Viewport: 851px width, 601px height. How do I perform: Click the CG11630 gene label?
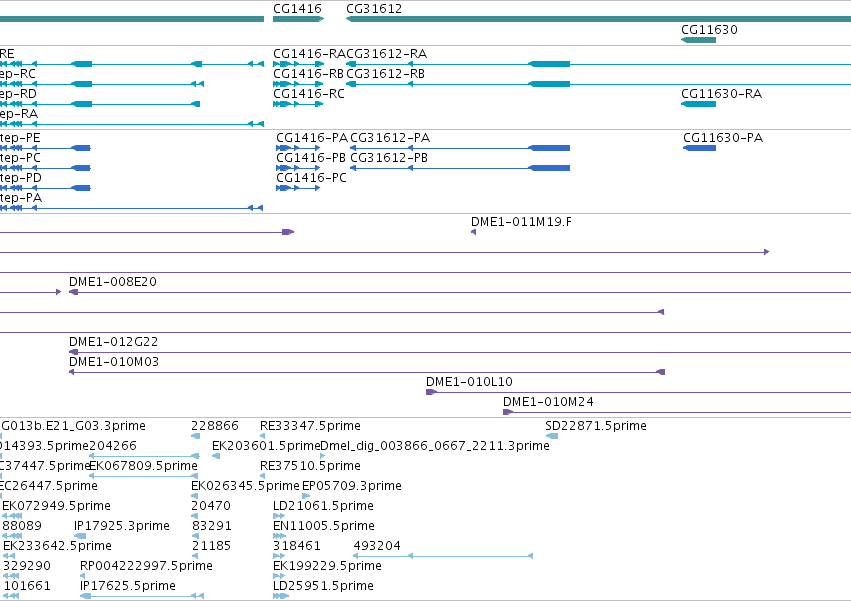(709, 30)
